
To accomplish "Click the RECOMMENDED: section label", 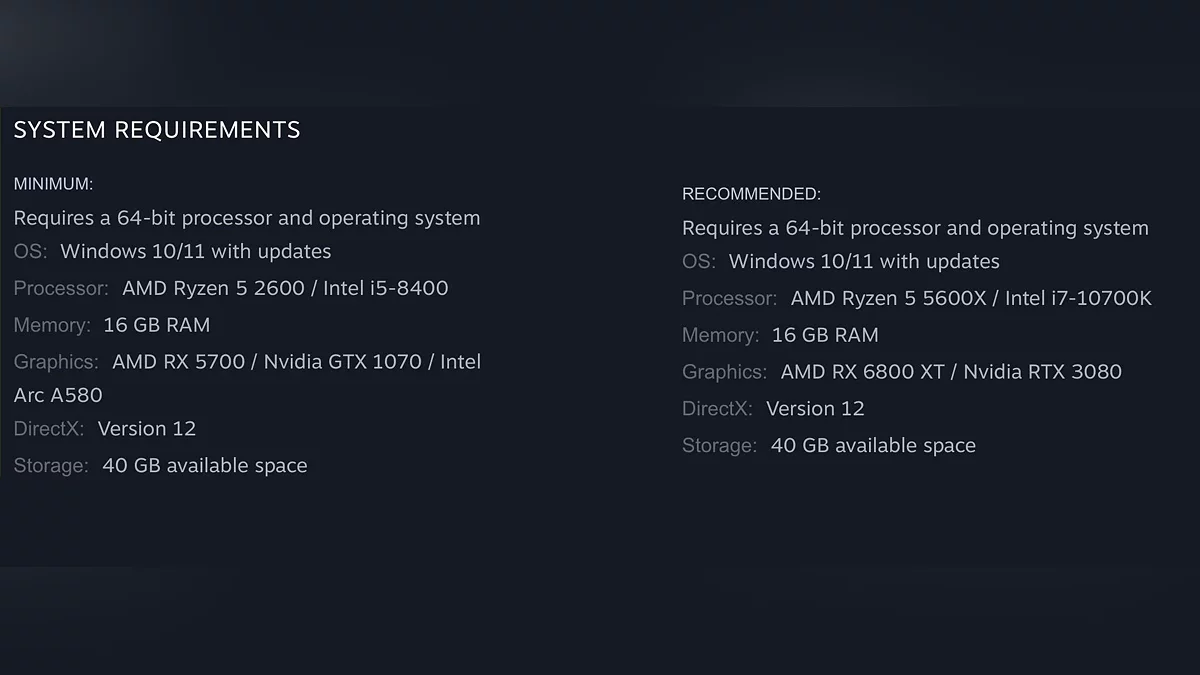I will click(751, 194).
